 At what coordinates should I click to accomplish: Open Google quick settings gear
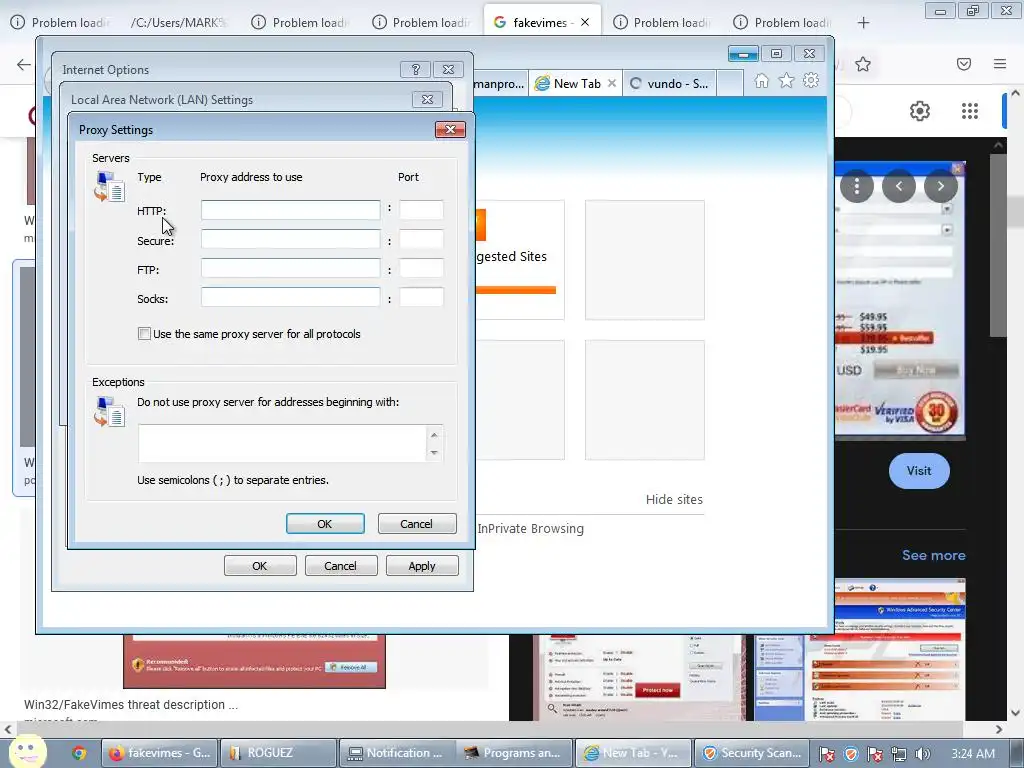tap(920, 111)
